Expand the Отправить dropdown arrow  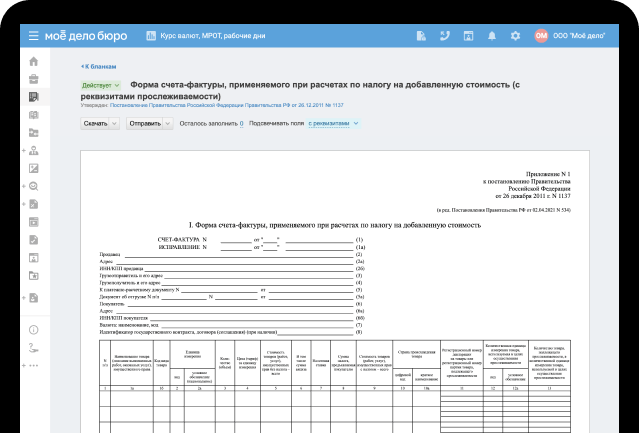168,124
